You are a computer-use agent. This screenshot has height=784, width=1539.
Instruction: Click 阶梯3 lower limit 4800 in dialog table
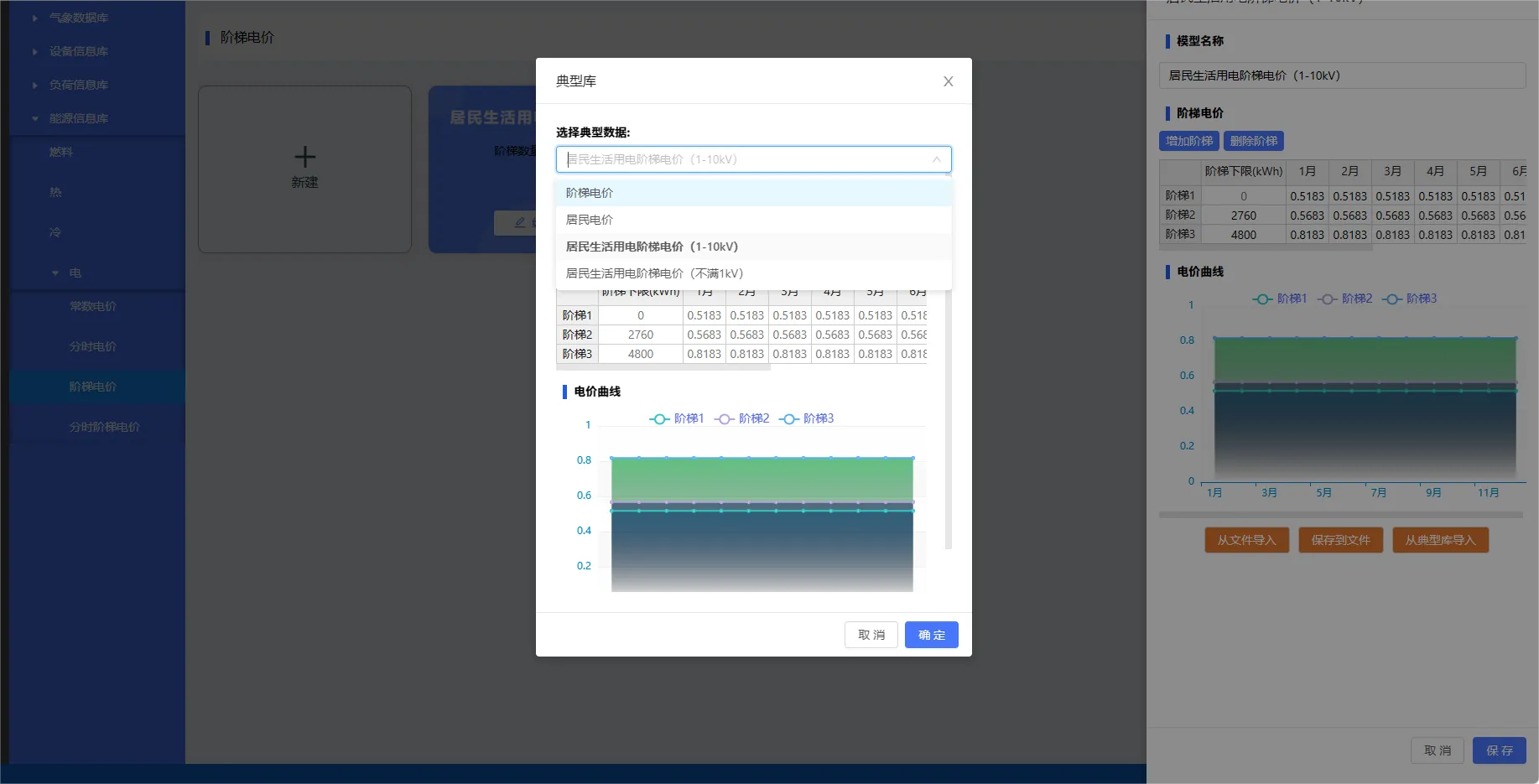(640, 354)
